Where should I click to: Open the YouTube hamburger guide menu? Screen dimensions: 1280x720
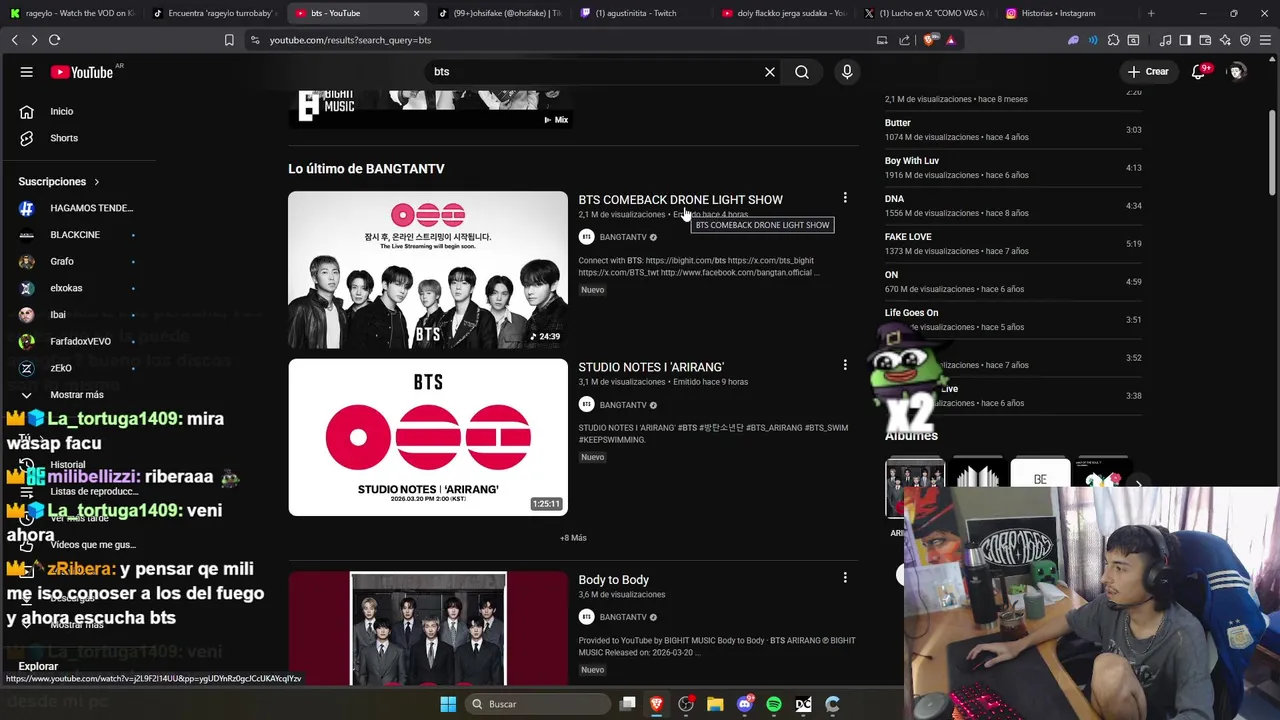[x=27, y=72]
